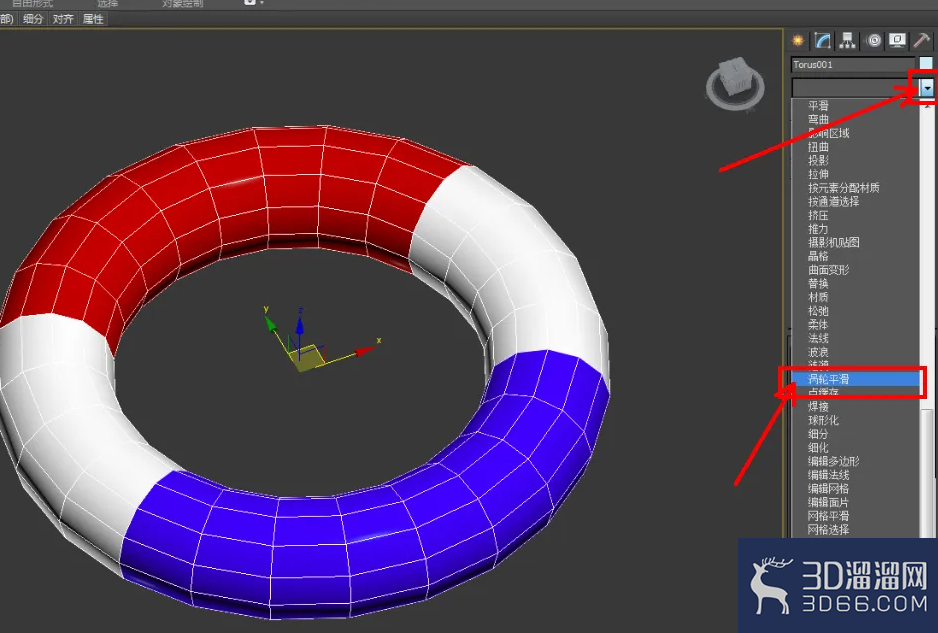The height and width of the screenshot is (633, 938).
Task: Choose 按元素分配材质 from the list
Action: pos(843,188)
